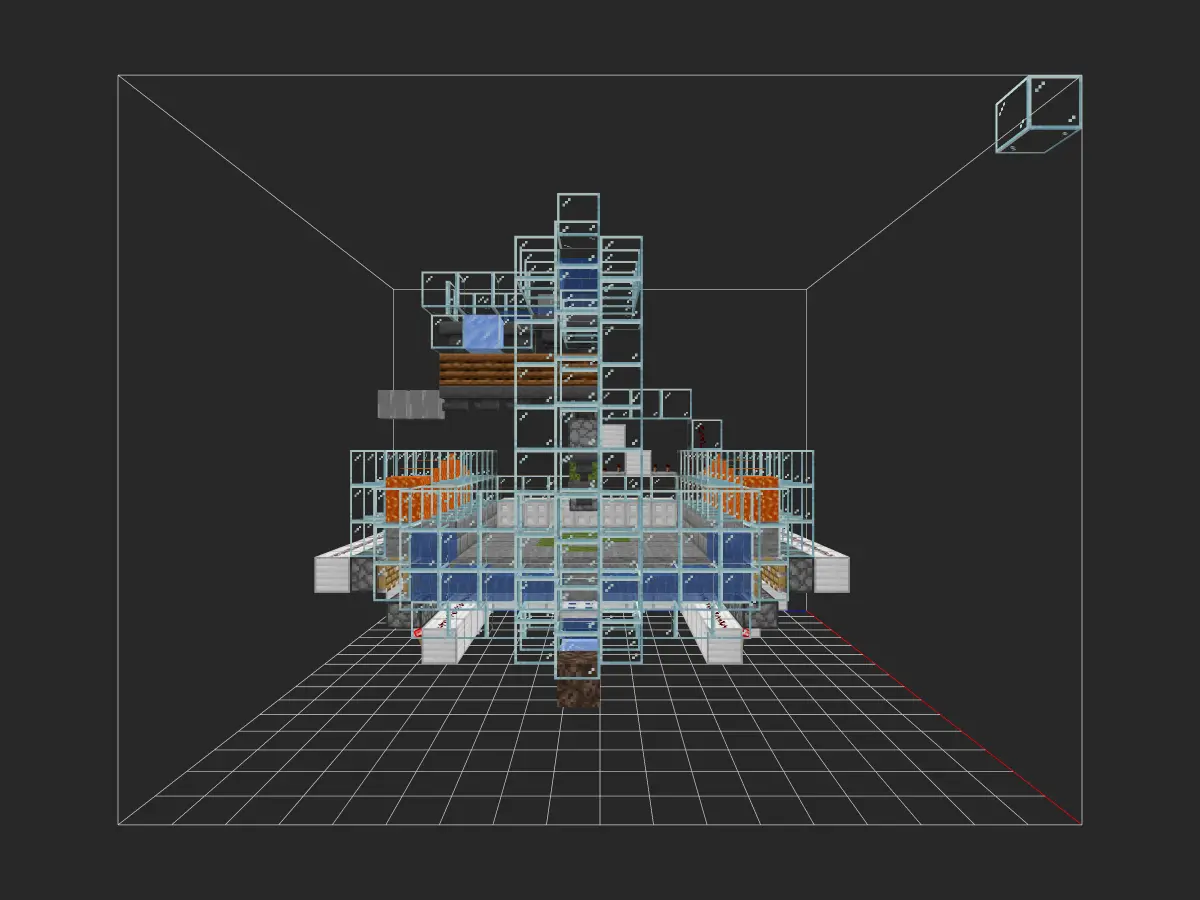
Task: Click the gray stone slab protruding on the left
Action: click(x=409, y=404)
